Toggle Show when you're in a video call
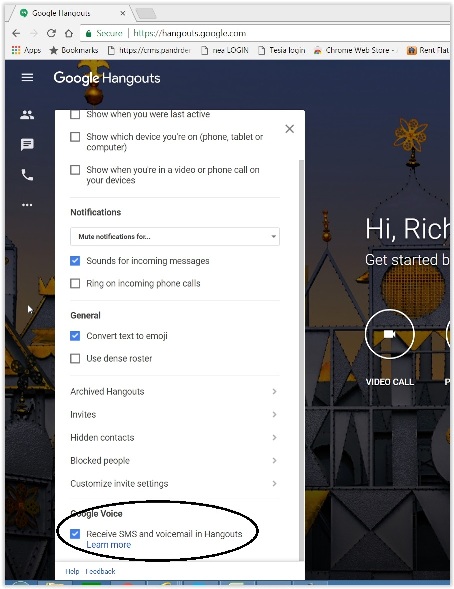 75,170
